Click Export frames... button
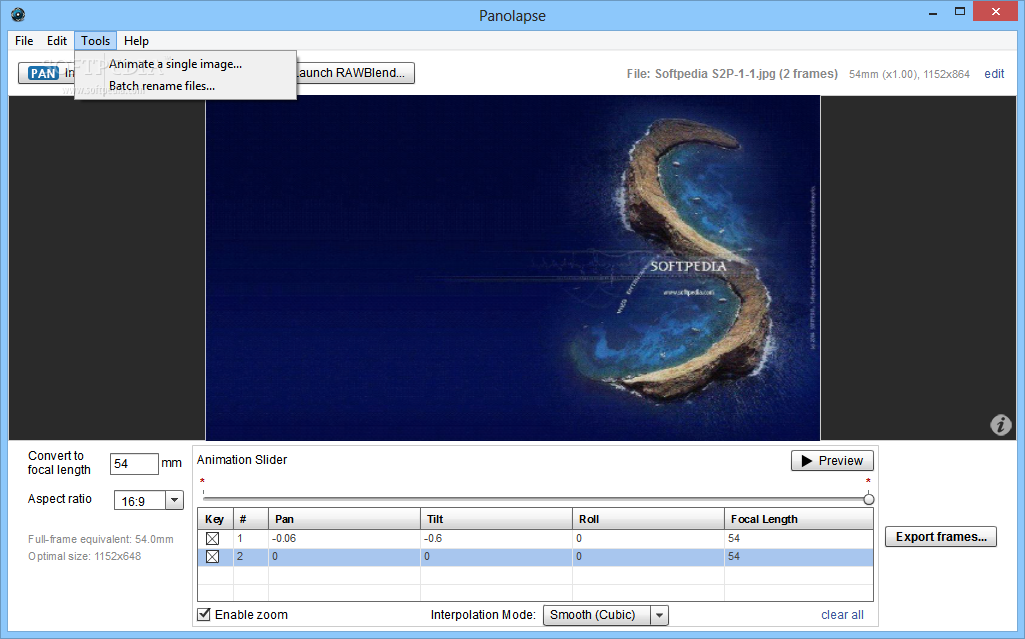The image size is (1025, 639). click(x=941, y=536)
